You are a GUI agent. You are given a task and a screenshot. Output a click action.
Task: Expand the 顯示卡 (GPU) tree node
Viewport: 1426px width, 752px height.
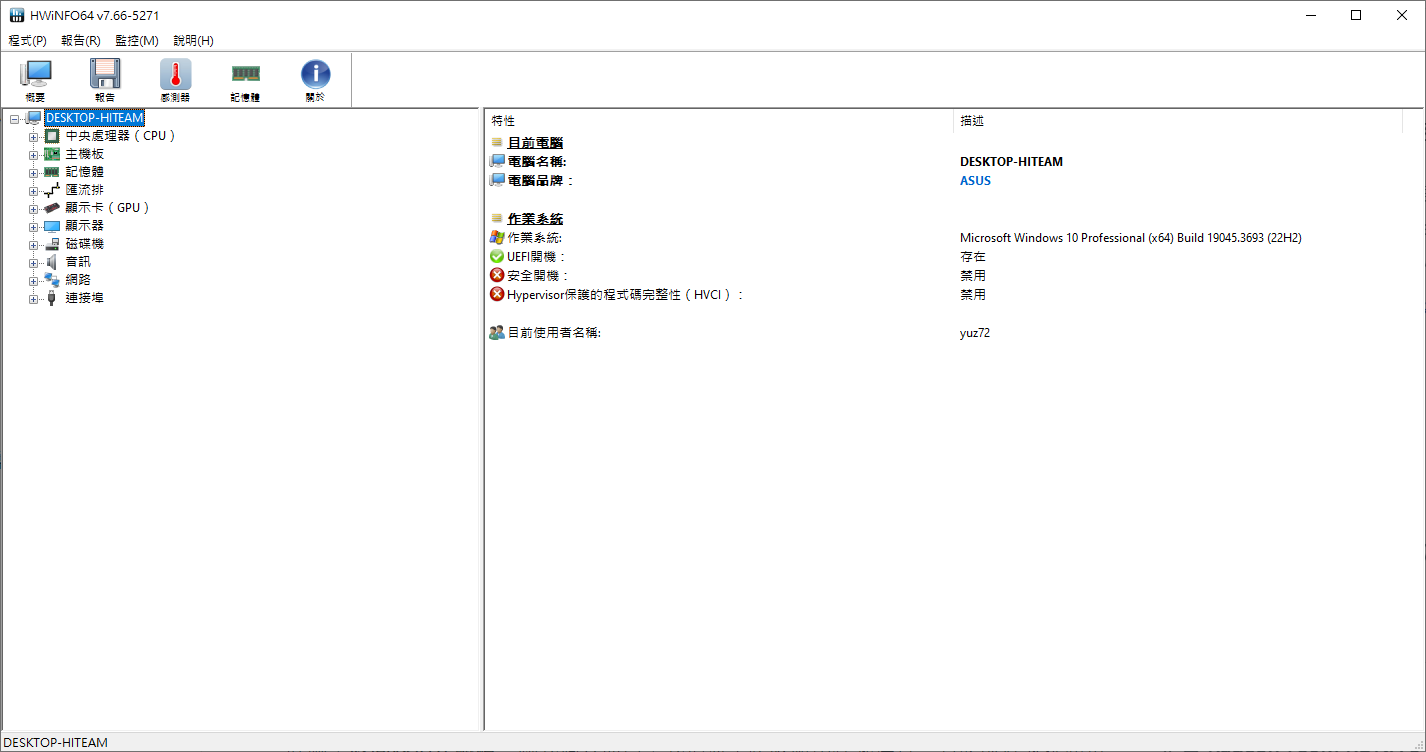(x=34, y=209)
